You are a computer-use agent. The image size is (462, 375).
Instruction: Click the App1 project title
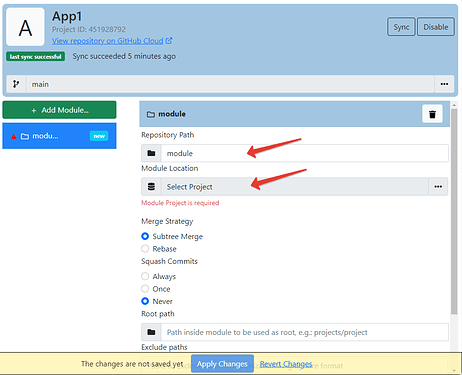[67, 16]
